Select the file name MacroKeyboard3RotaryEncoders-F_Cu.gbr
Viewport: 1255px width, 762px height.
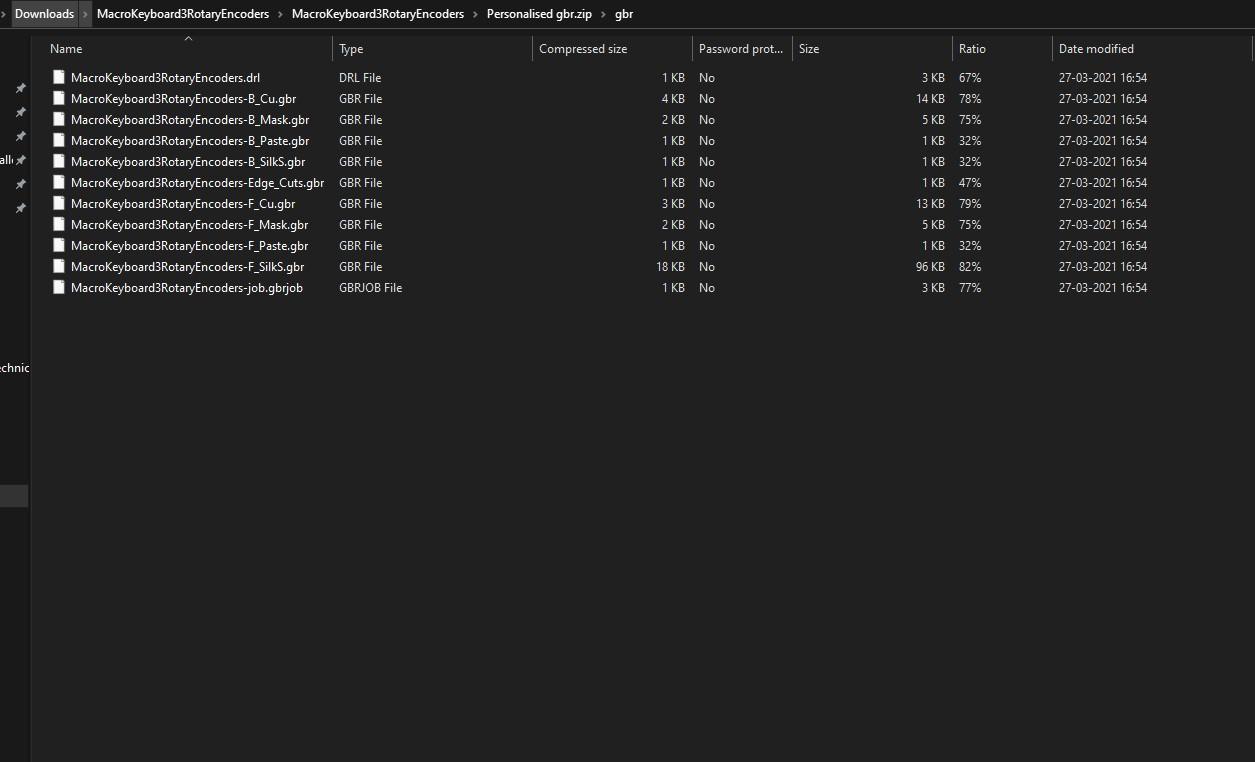coord(183,203)
